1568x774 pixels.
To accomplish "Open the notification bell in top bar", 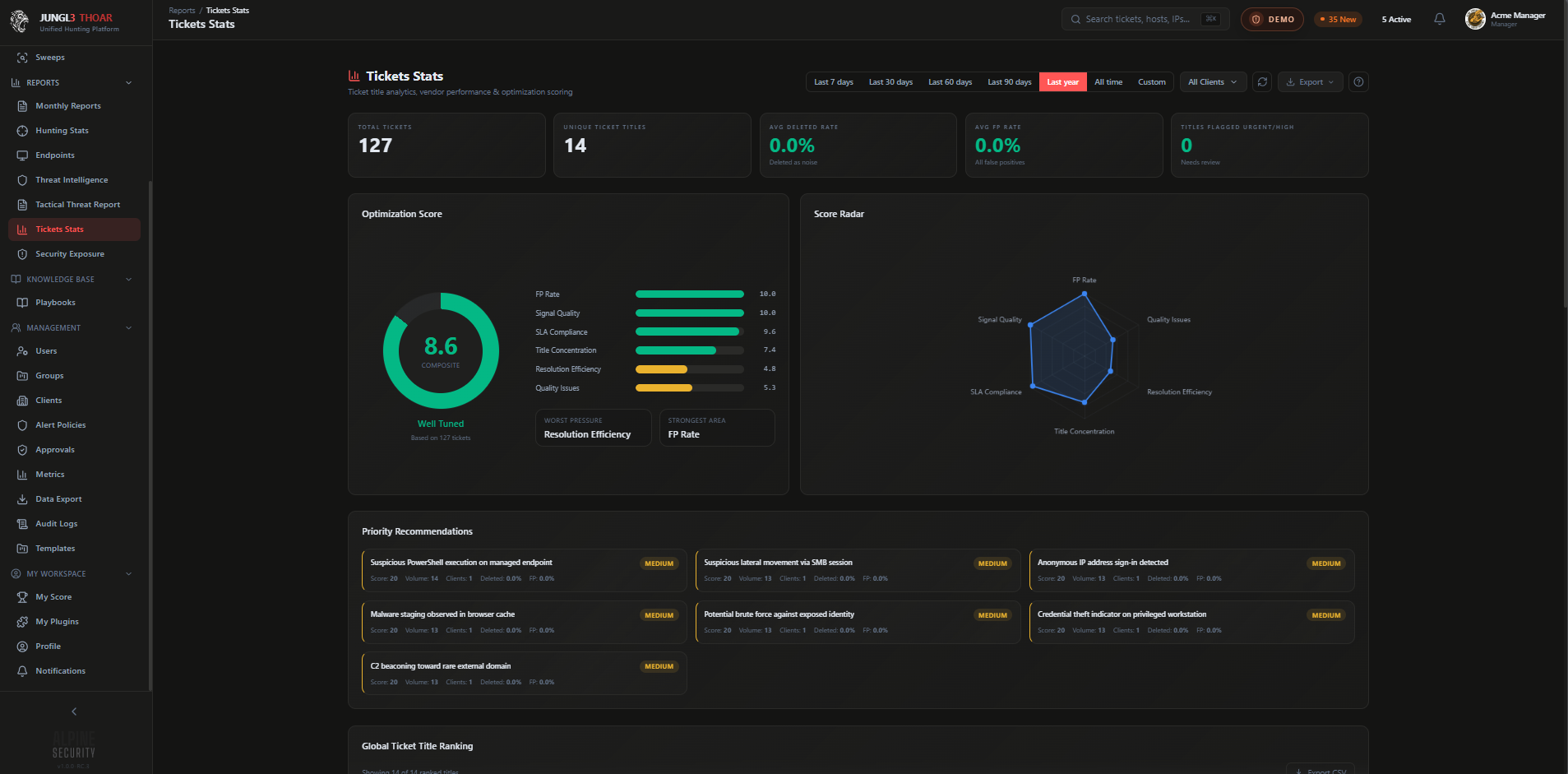I will (1439, 19).
